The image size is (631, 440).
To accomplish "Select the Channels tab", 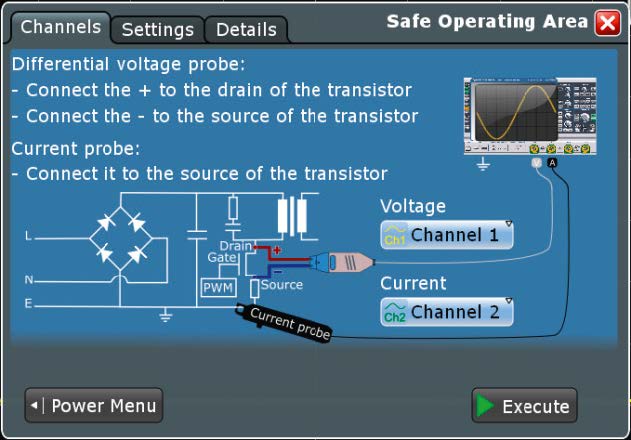I will click(60, 27).
